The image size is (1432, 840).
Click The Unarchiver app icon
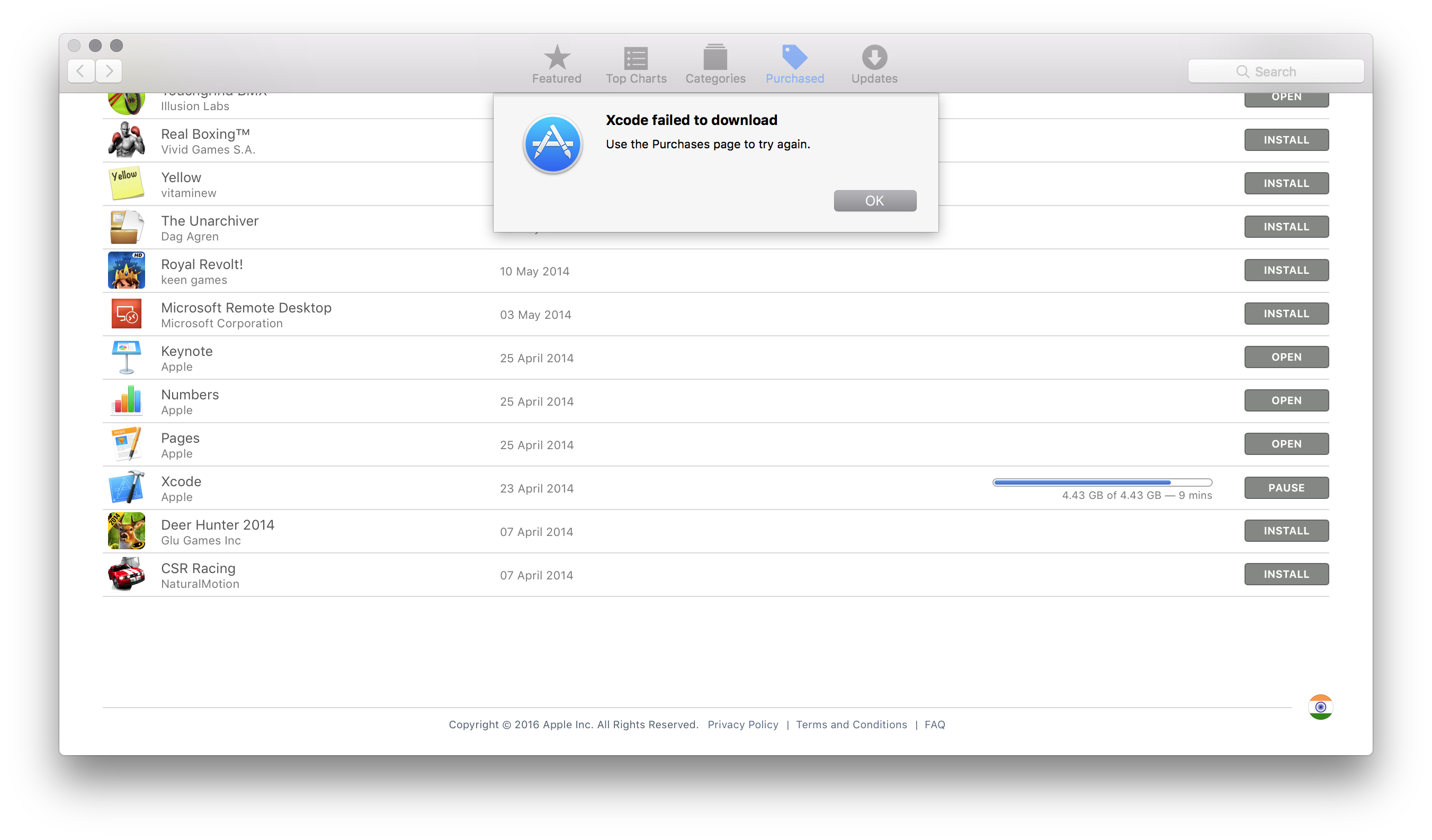pos(126,227)
